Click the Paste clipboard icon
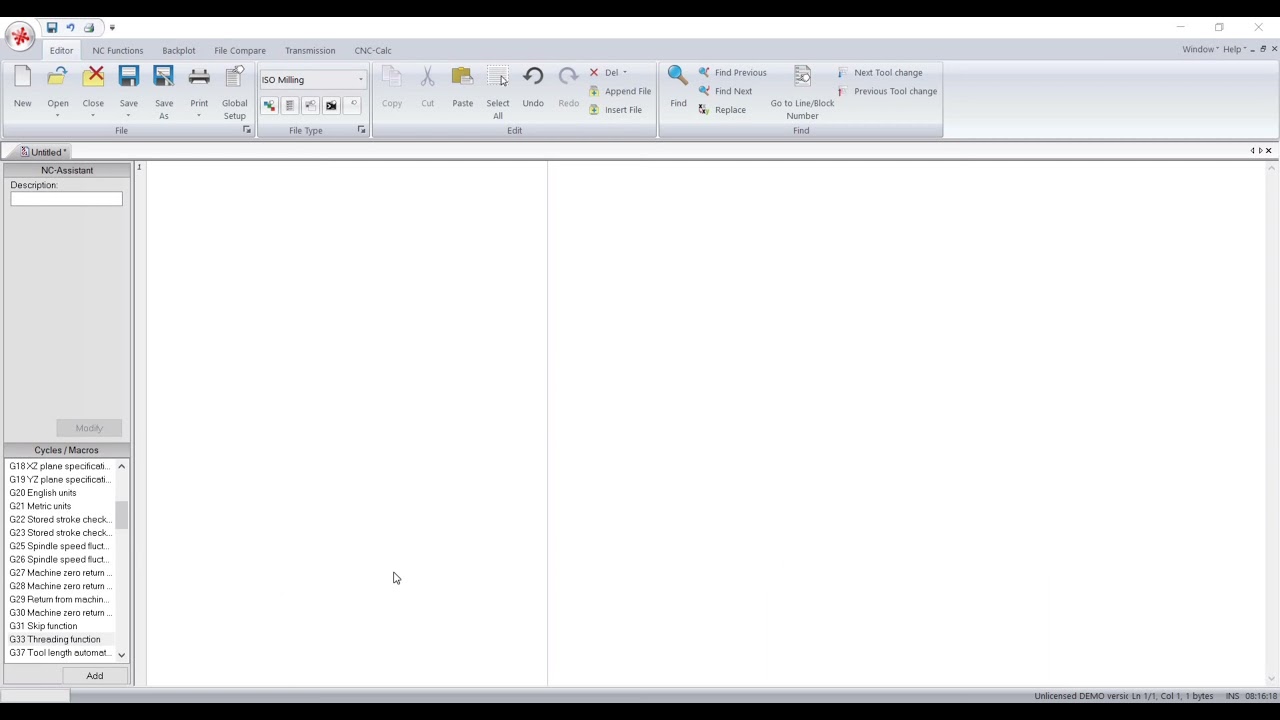Image resolution: width=1280 pixels, height=720 pixels. click(x=462, y=77)
